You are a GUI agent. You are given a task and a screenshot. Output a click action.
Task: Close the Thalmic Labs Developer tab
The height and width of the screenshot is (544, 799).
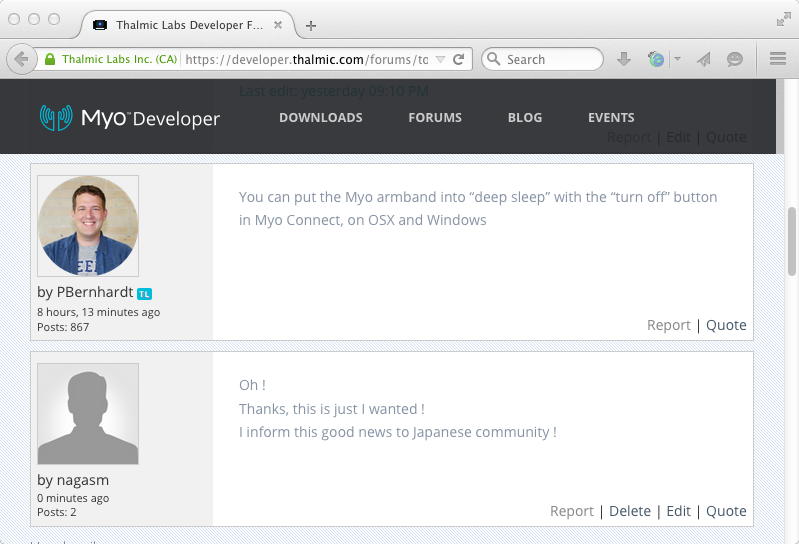[278, 25]
